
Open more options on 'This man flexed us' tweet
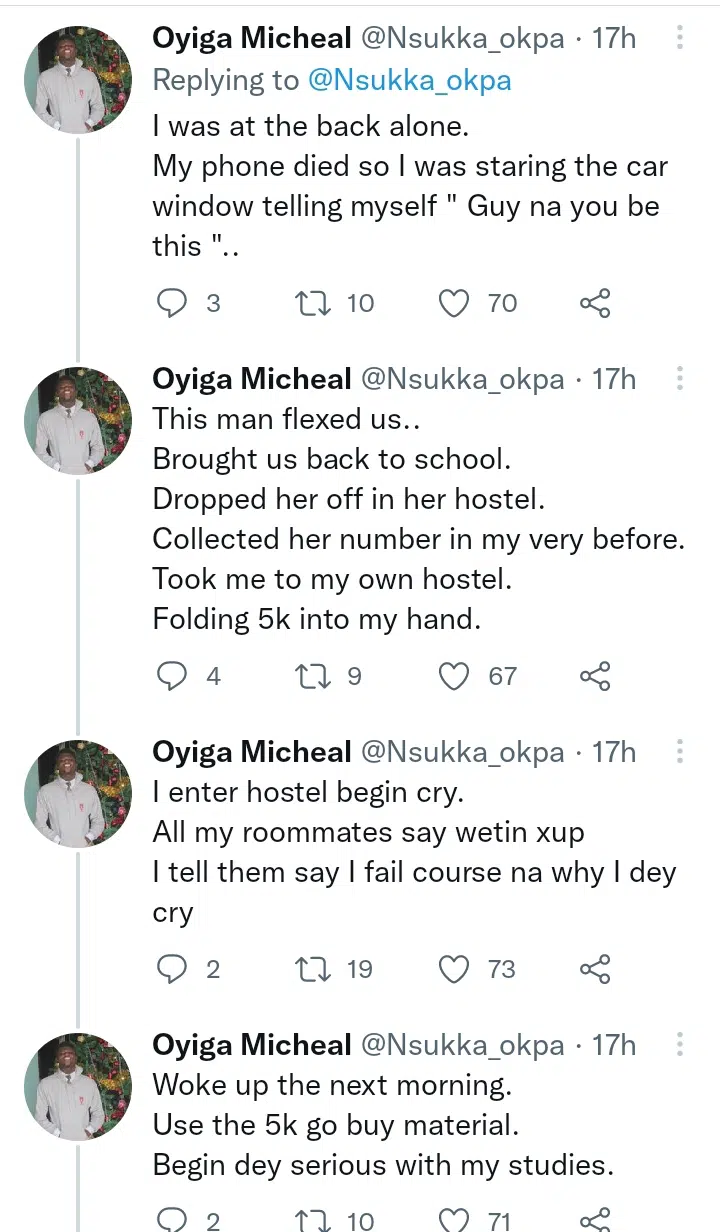coord(680,379)
